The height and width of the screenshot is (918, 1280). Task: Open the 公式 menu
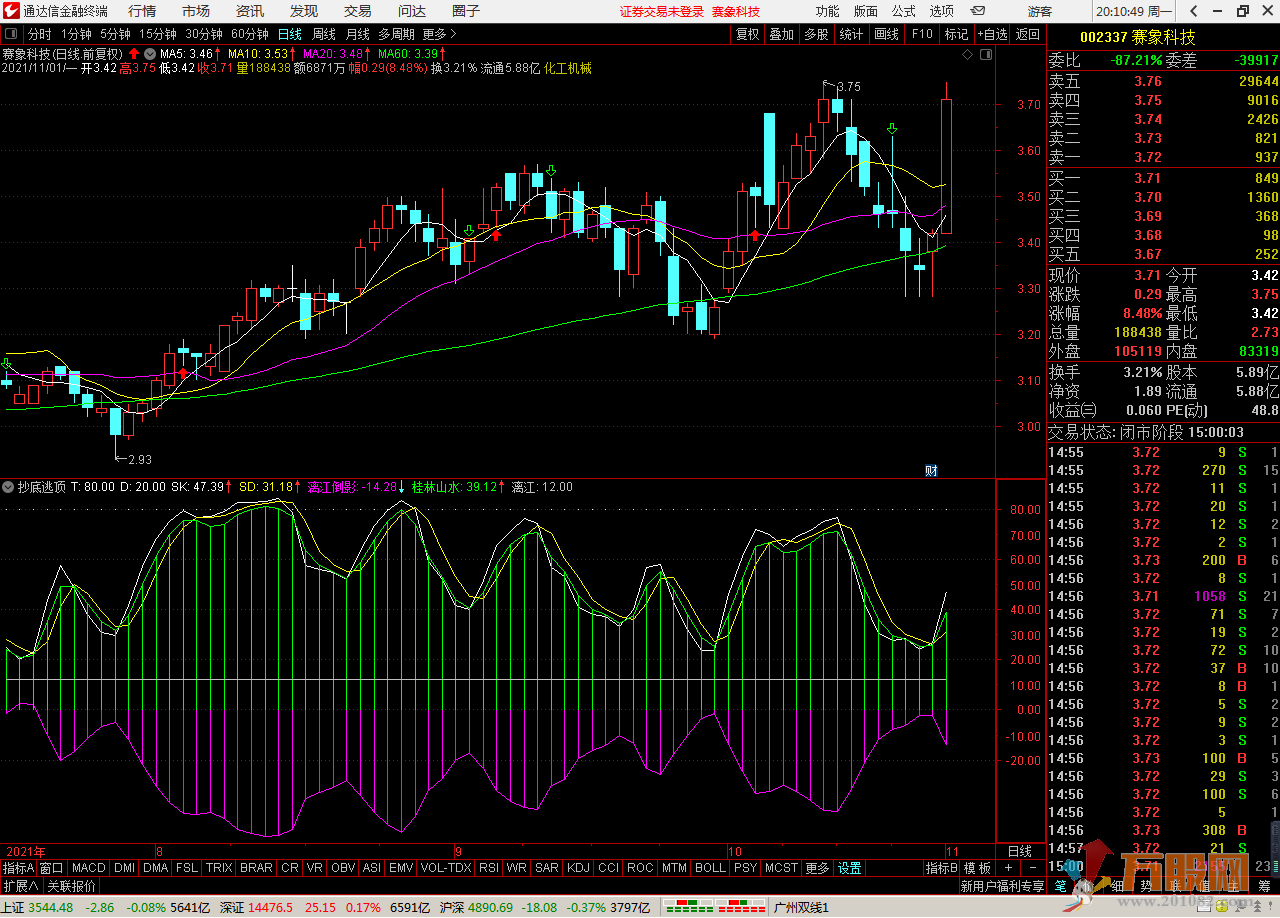[x=904, y=11]
